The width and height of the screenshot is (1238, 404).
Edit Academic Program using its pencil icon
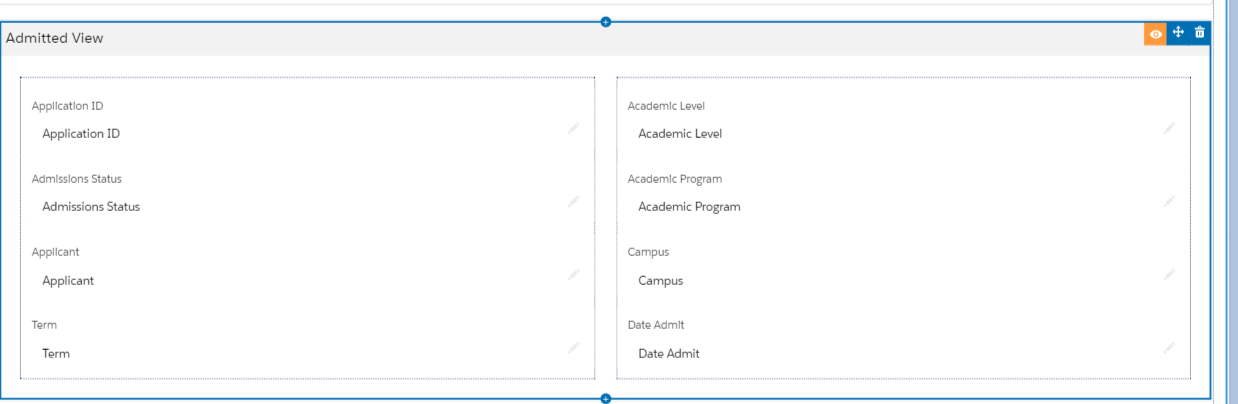pos(1169,201)
